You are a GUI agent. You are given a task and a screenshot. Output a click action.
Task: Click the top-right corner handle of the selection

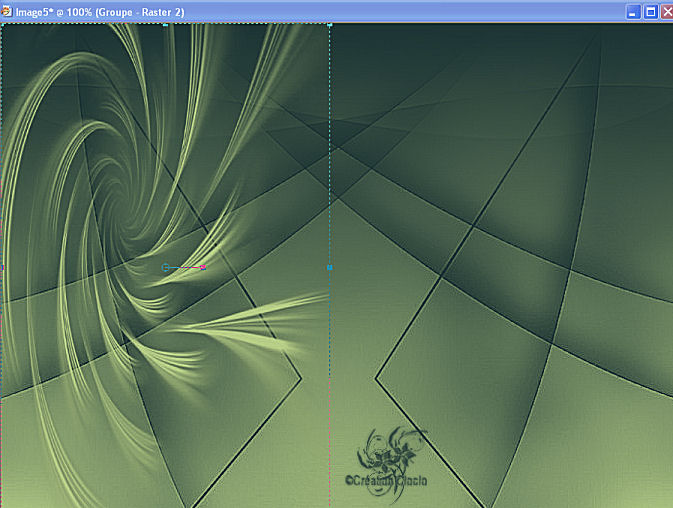click(329, 25)
